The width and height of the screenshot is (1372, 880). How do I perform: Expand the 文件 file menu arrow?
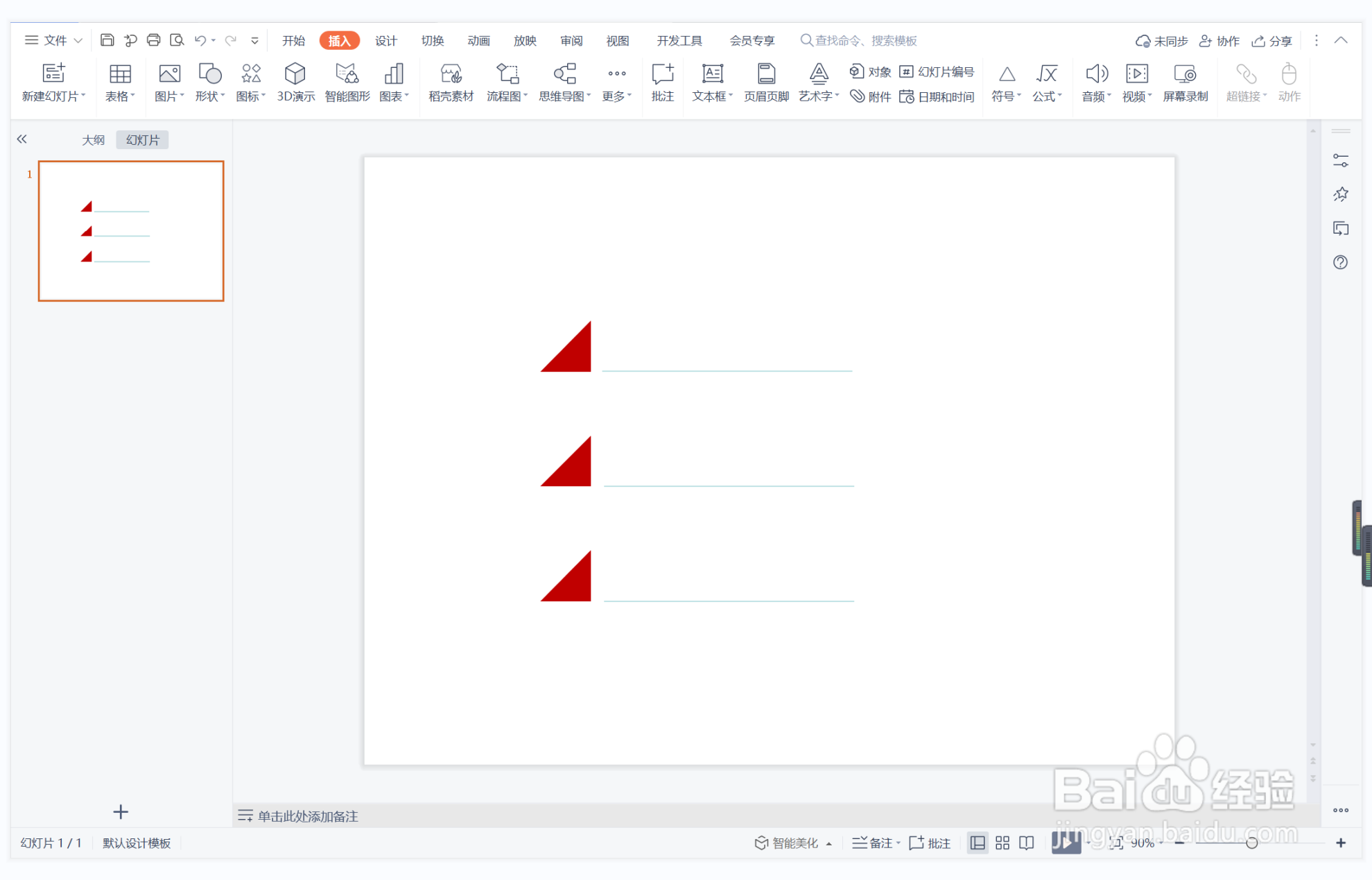78,41
